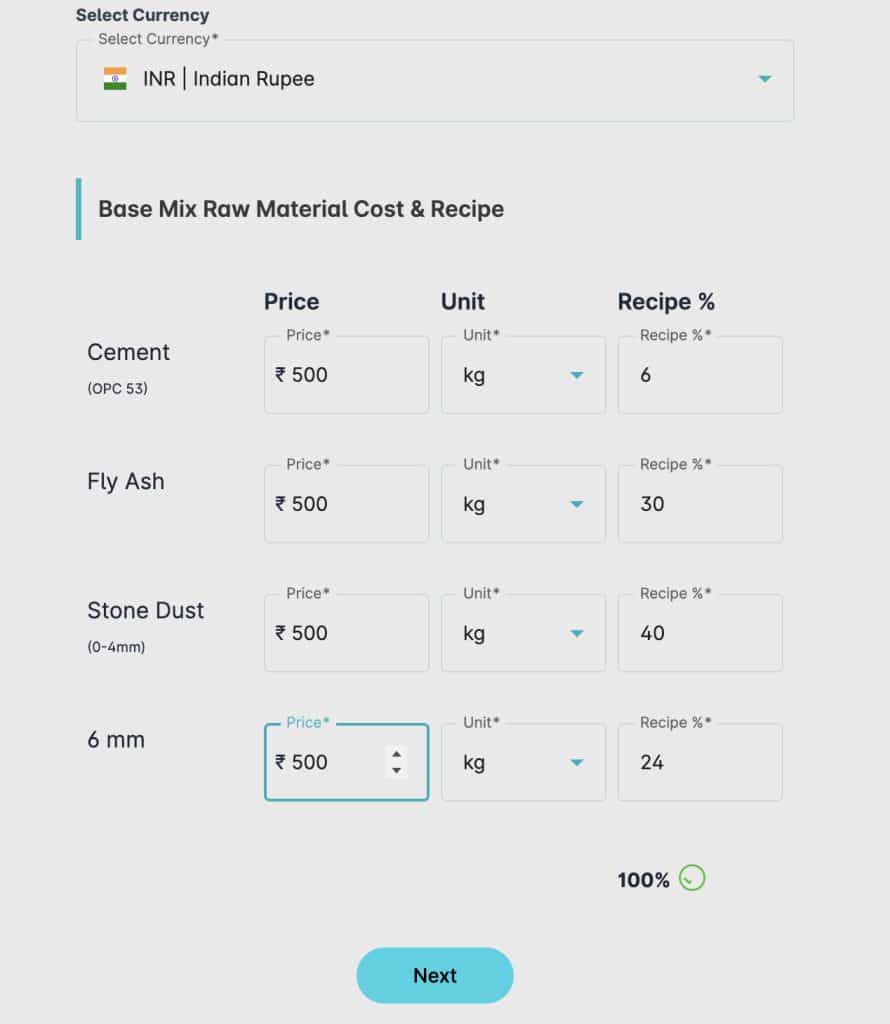Viewport: 890px width, 1024px height.
Task: Focus the Cement price field
Action: pos(347,375)
